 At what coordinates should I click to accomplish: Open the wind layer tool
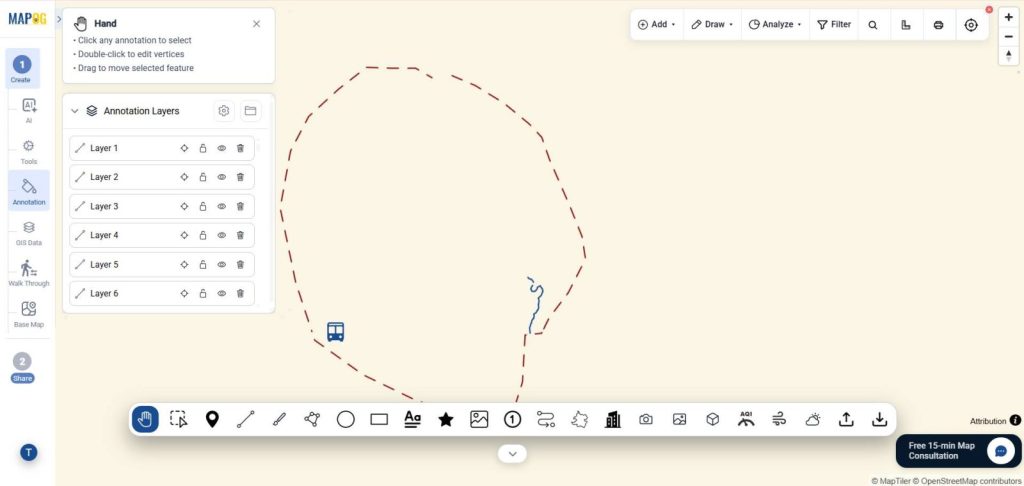(779, 419)
